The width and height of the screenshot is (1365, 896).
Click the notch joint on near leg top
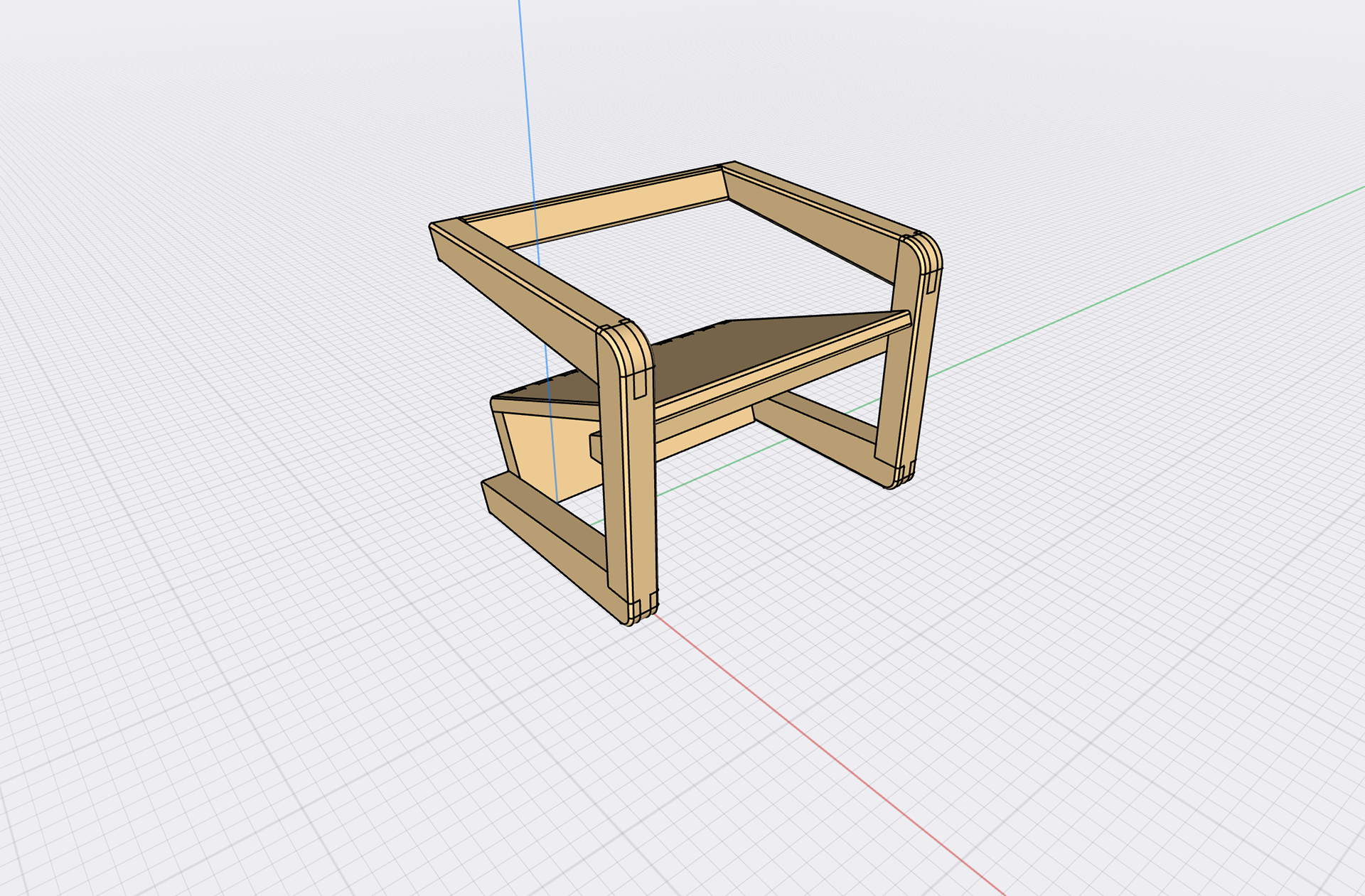pos(639,384)
